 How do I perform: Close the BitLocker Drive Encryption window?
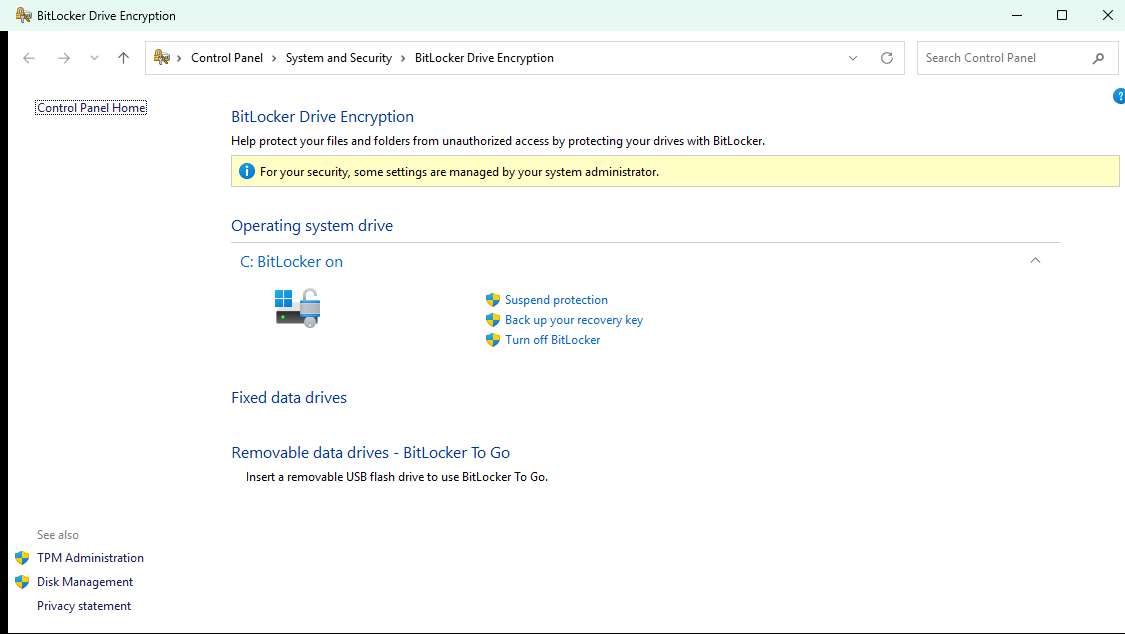pyautogui.click(x=1108, y=15)
